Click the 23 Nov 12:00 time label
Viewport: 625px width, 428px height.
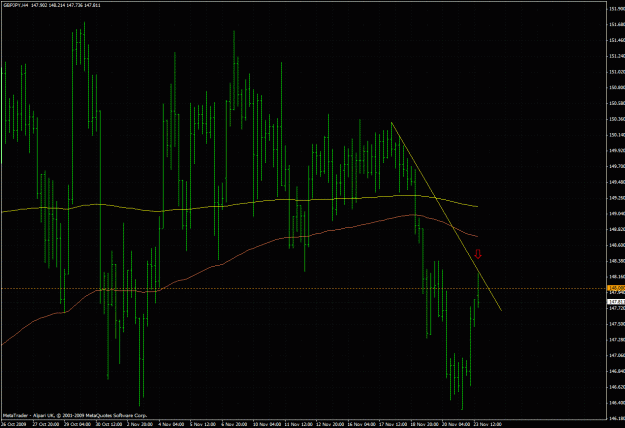click(487, 424)
